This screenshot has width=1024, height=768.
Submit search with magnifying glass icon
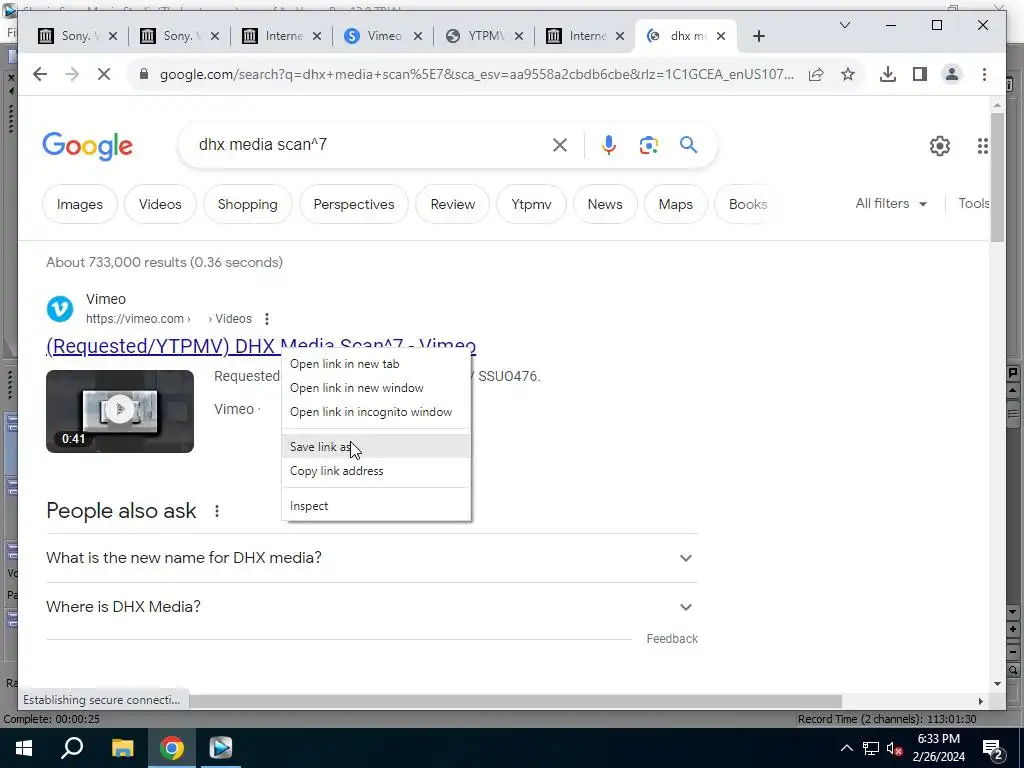(x=688, y=144)
